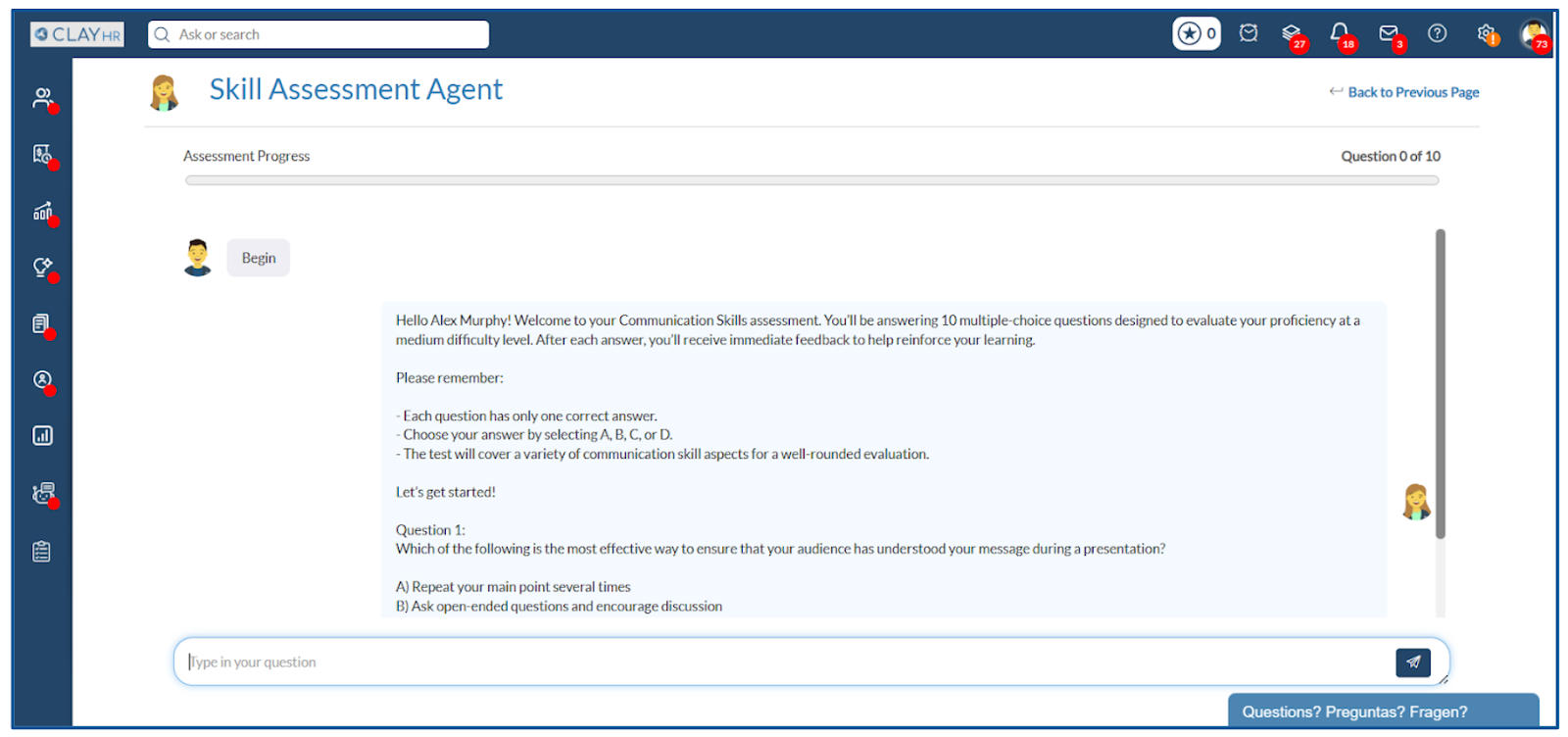Open the stacked documents sidebar icon
This screenshot has width=1568, height=737.
41,324
